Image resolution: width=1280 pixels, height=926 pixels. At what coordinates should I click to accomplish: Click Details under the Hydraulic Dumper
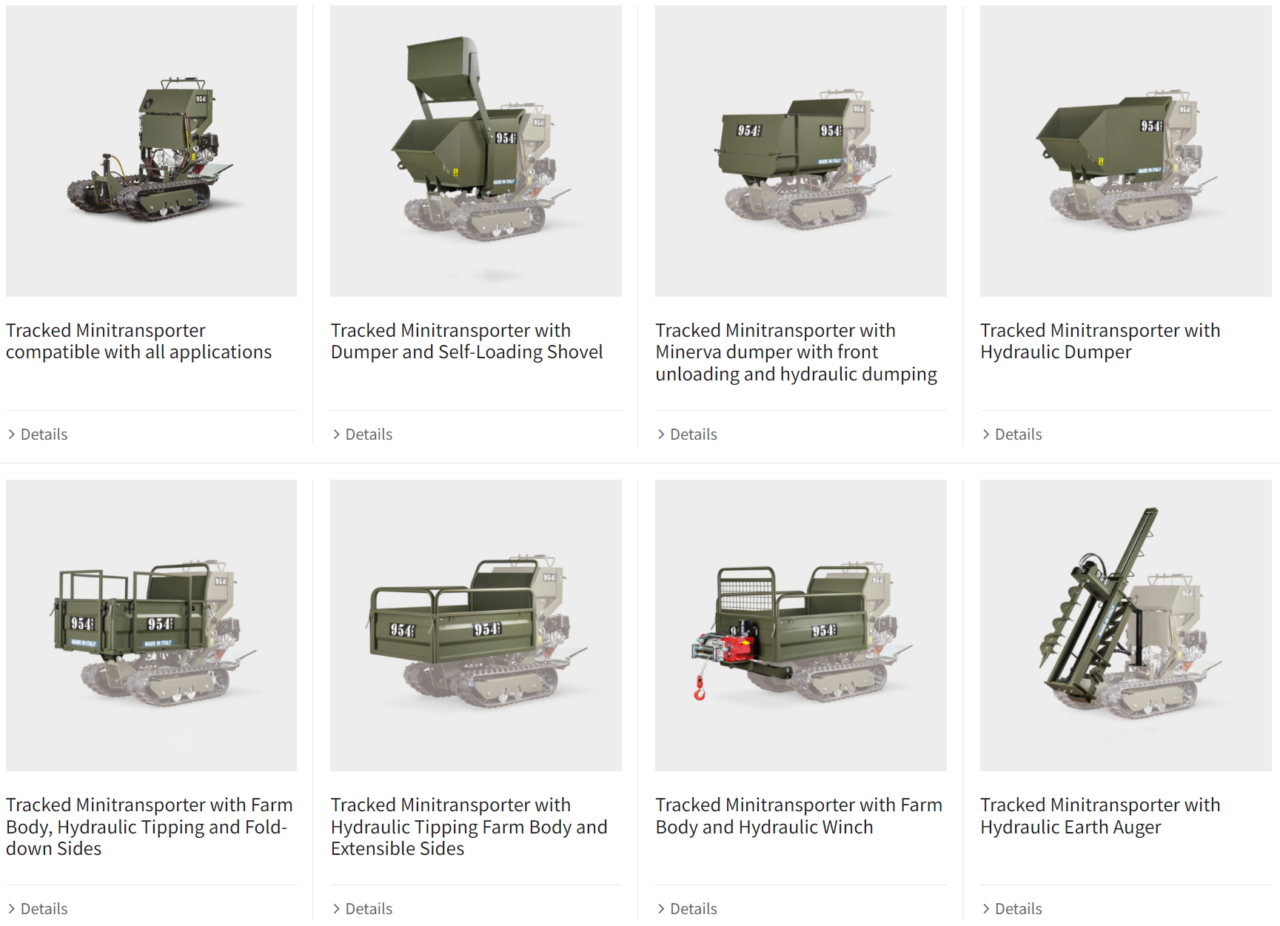(1012, 434)
